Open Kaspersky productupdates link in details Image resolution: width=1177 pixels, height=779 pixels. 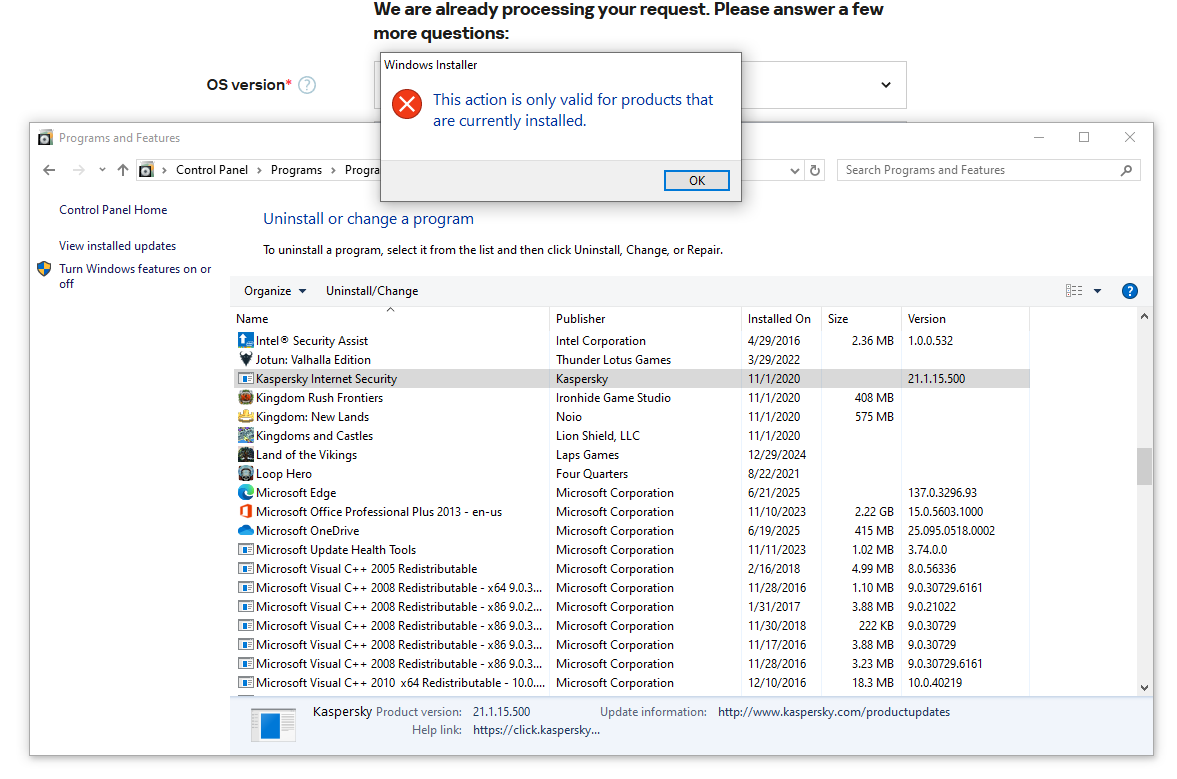pos(834,712)
